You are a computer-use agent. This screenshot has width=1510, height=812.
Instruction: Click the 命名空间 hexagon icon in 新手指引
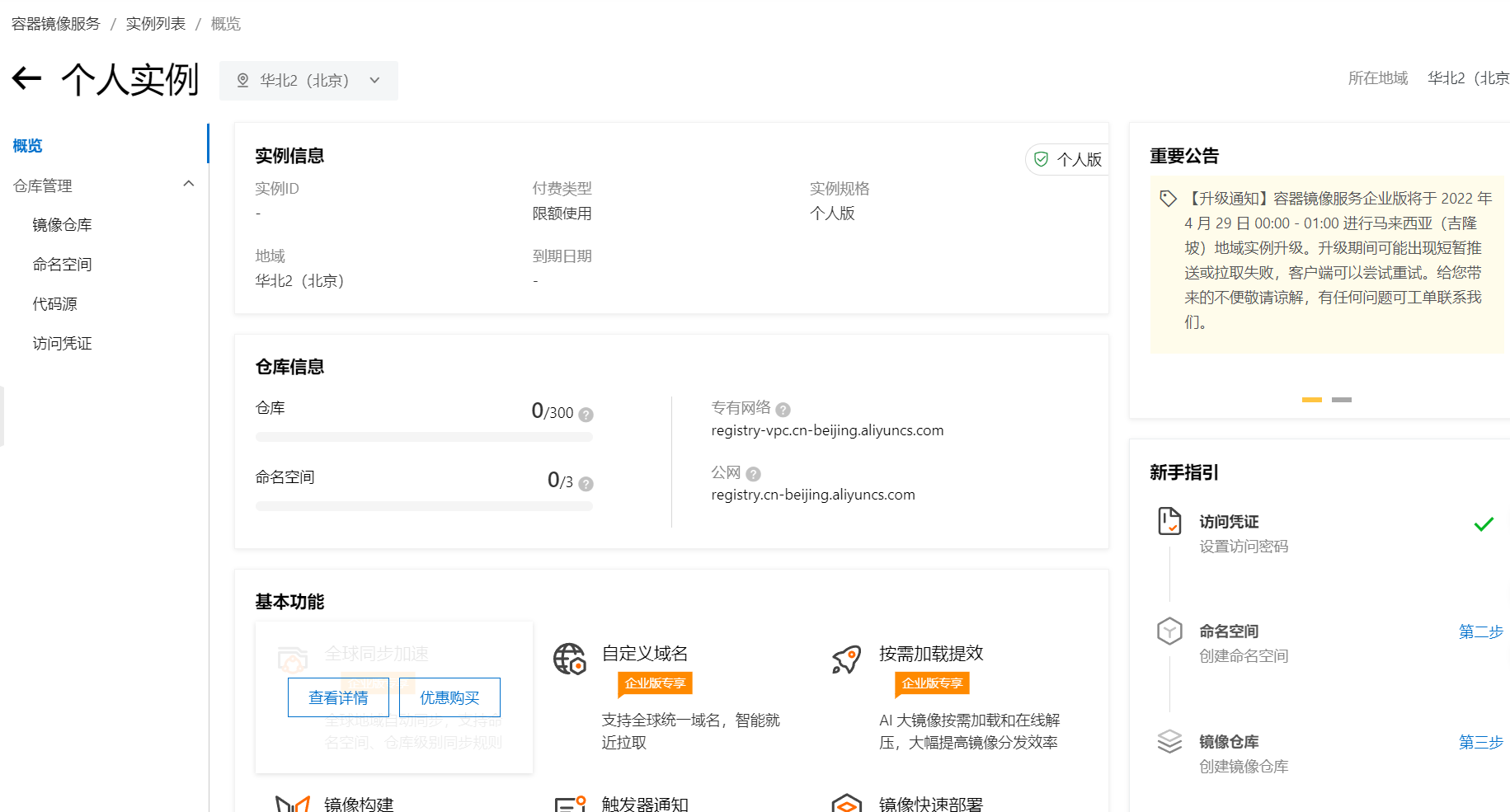(x=1169, y=631)
